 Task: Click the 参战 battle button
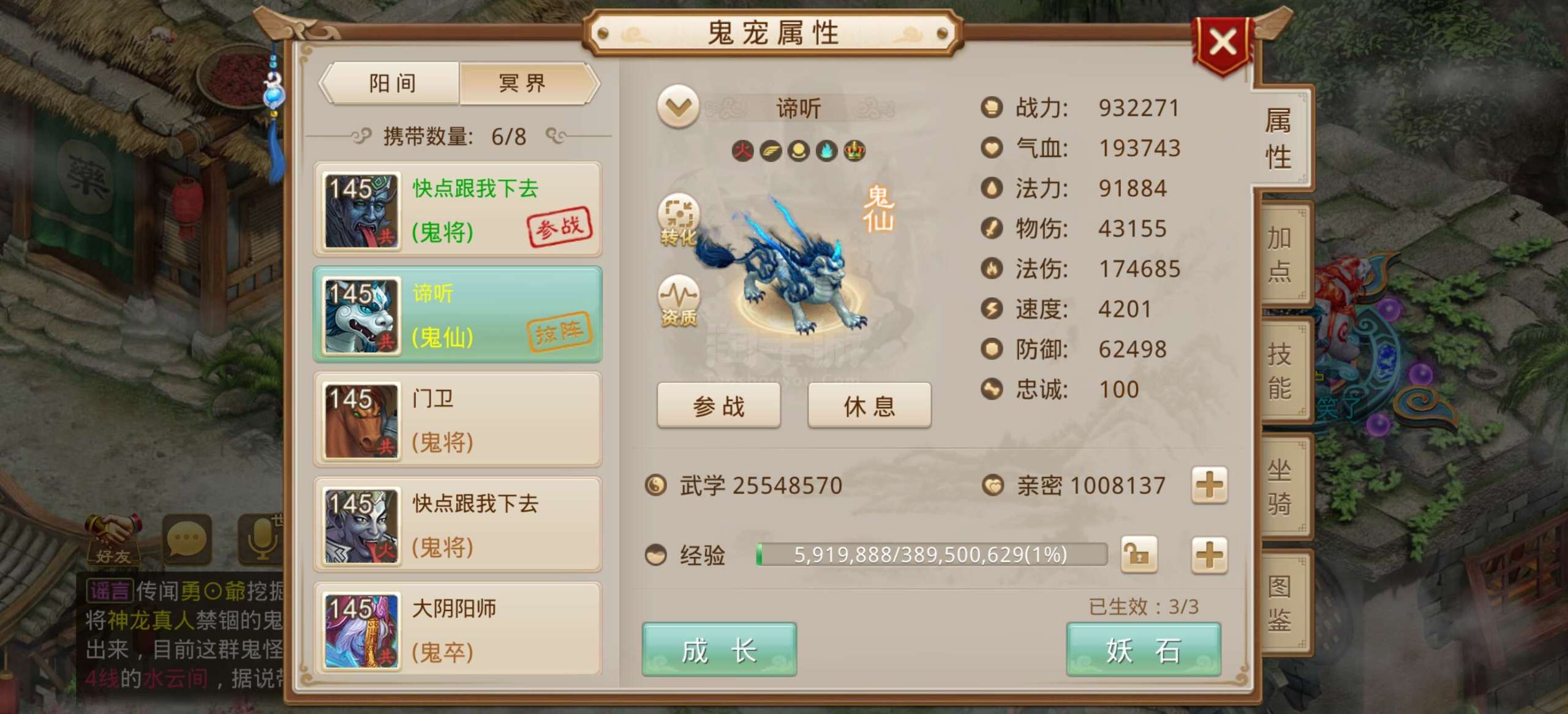coord(718,405)
